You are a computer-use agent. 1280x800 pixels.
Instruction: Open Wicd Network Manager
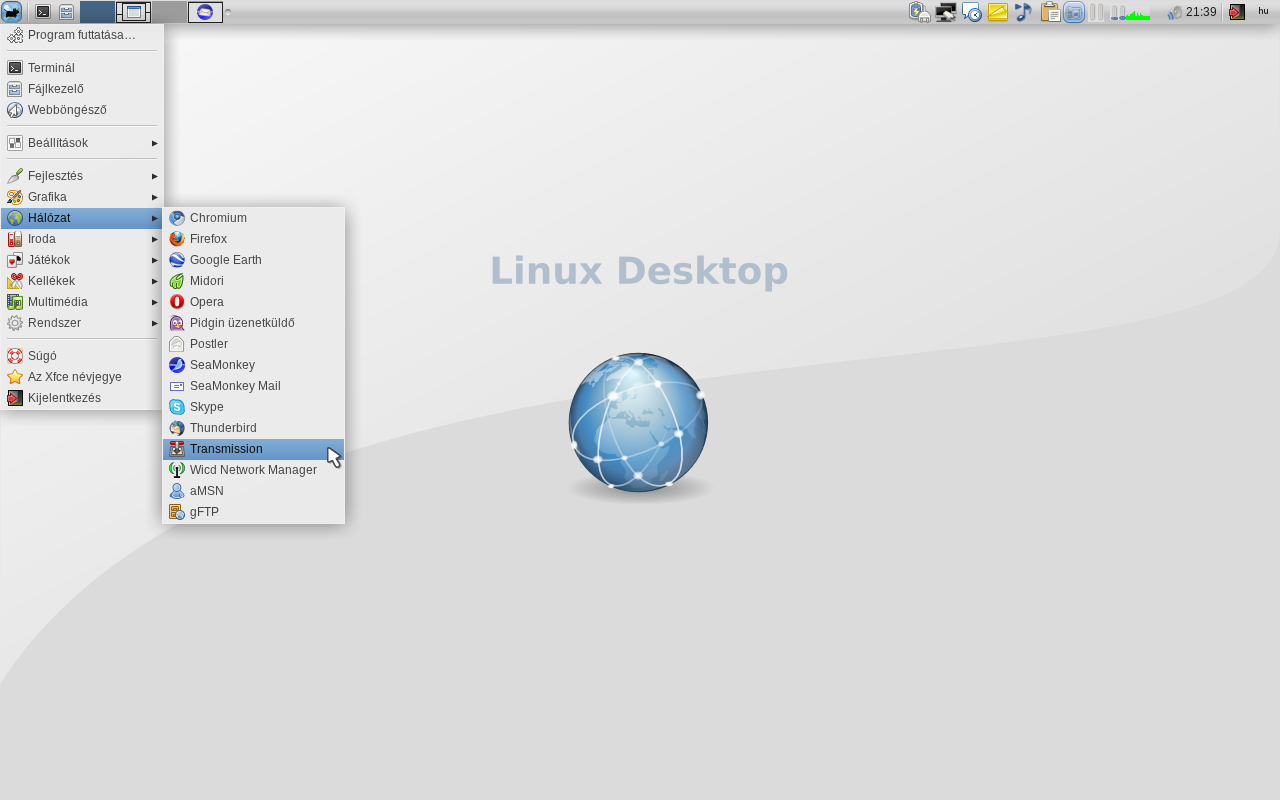(253, 470)
